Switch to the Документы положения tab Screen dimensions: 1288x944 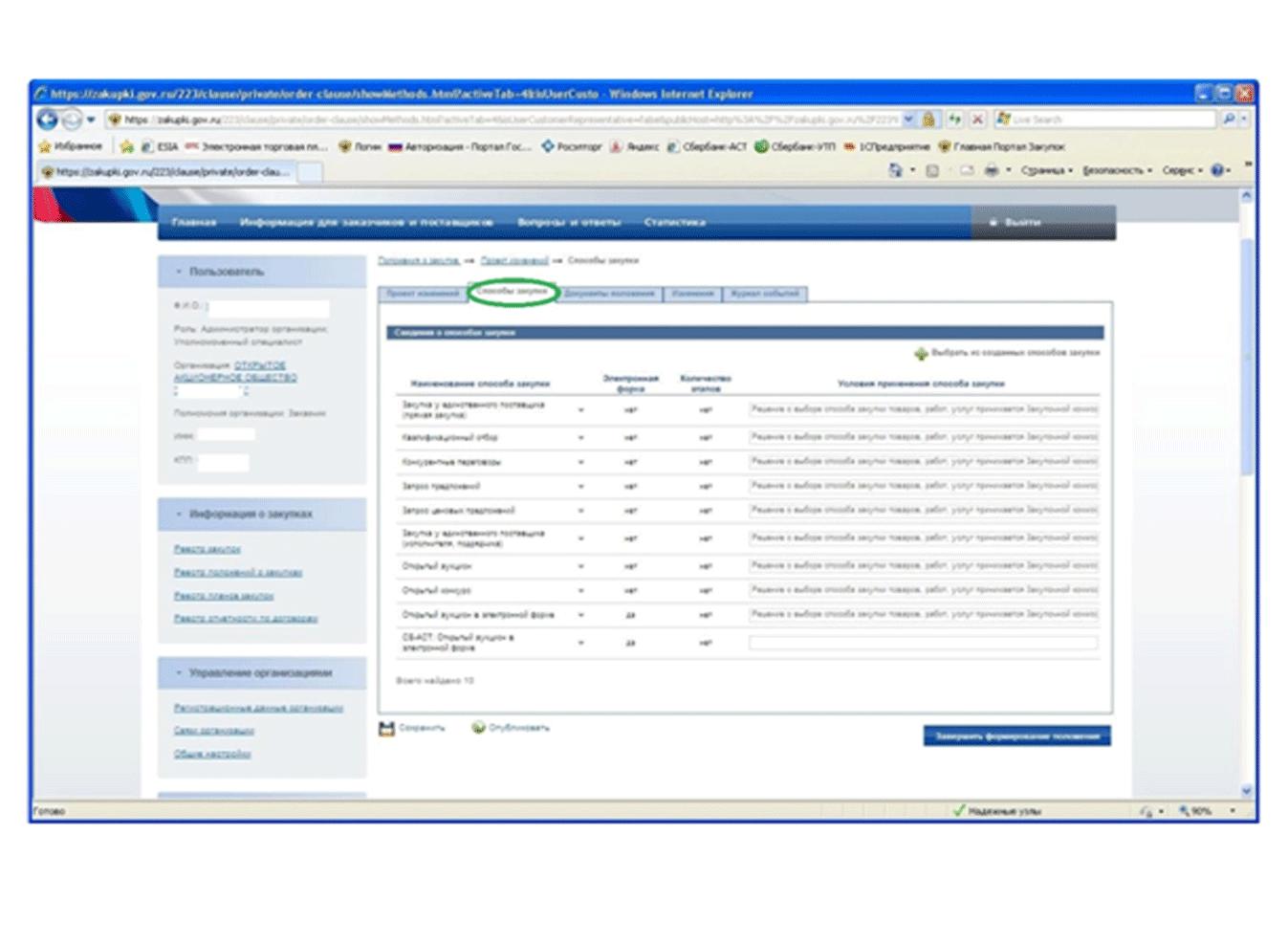[x=609, y=294]
